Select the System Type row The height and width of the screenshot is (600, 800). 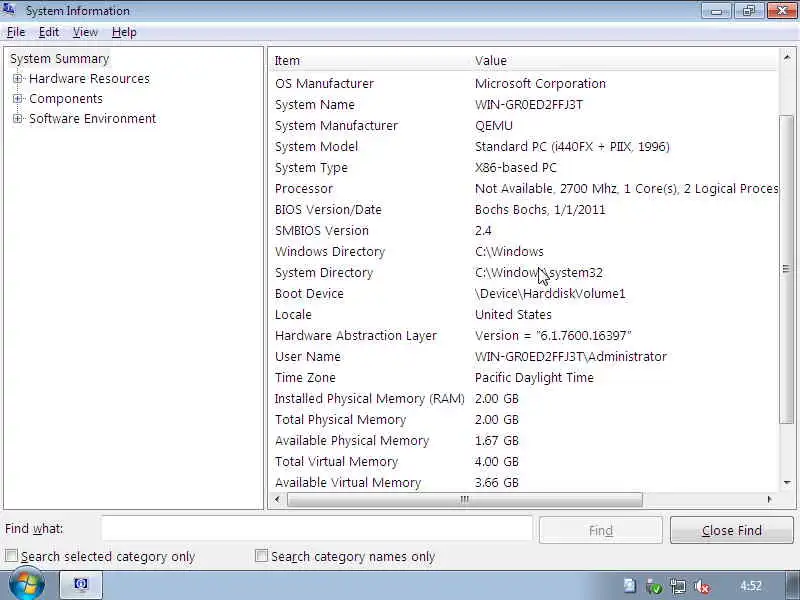click(x=524, y=167)
